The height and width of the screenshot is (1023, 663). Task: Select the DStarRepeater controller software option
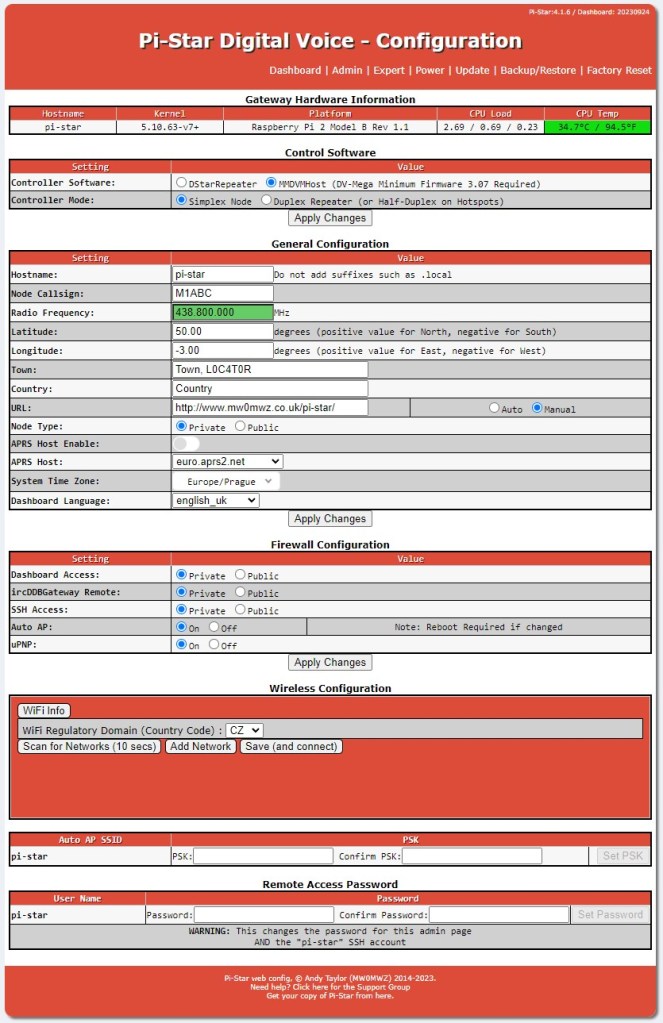[181, 184]
